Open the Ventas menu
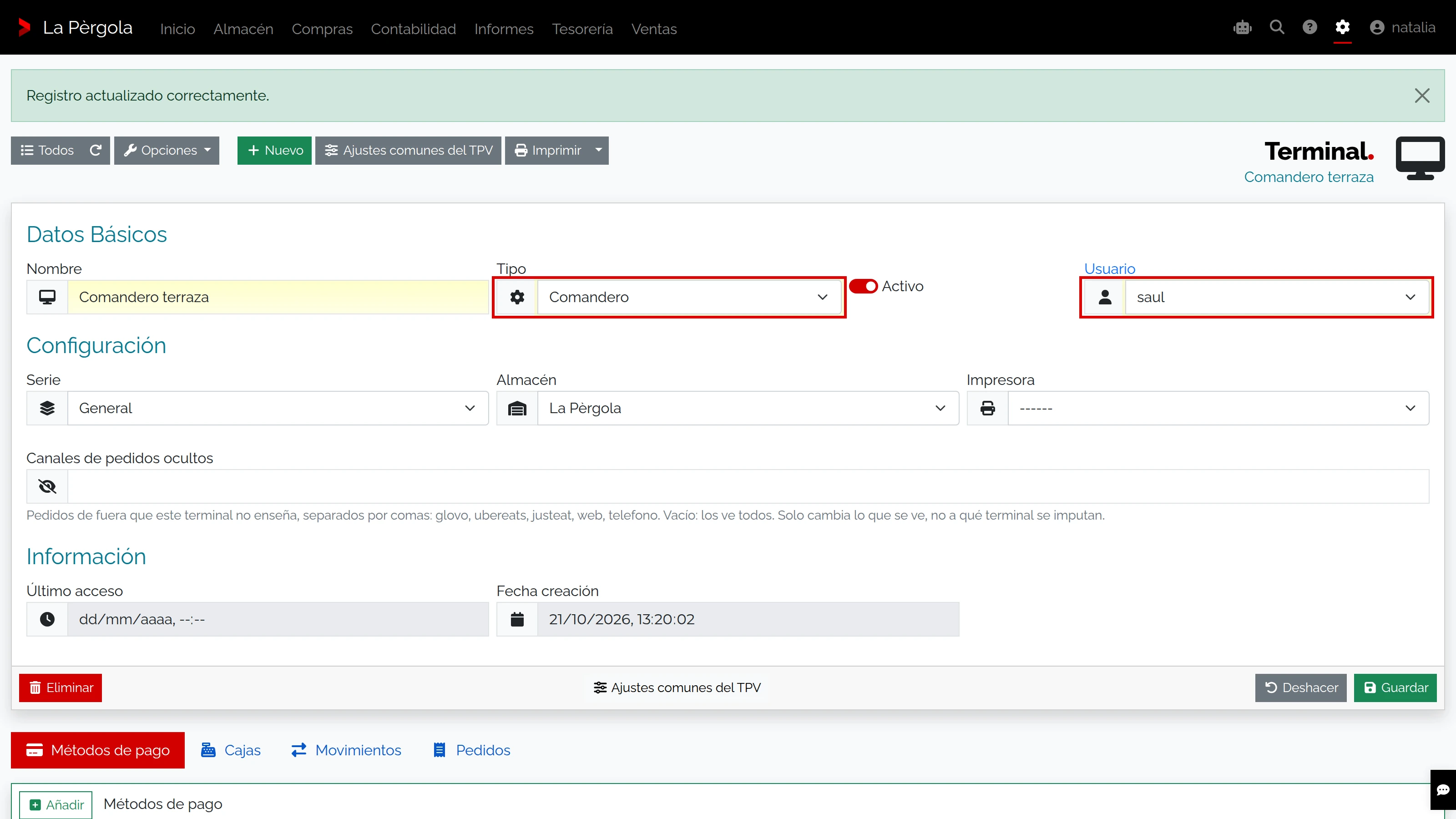Screen dimensions: 1456x819 tap(654, 29)
